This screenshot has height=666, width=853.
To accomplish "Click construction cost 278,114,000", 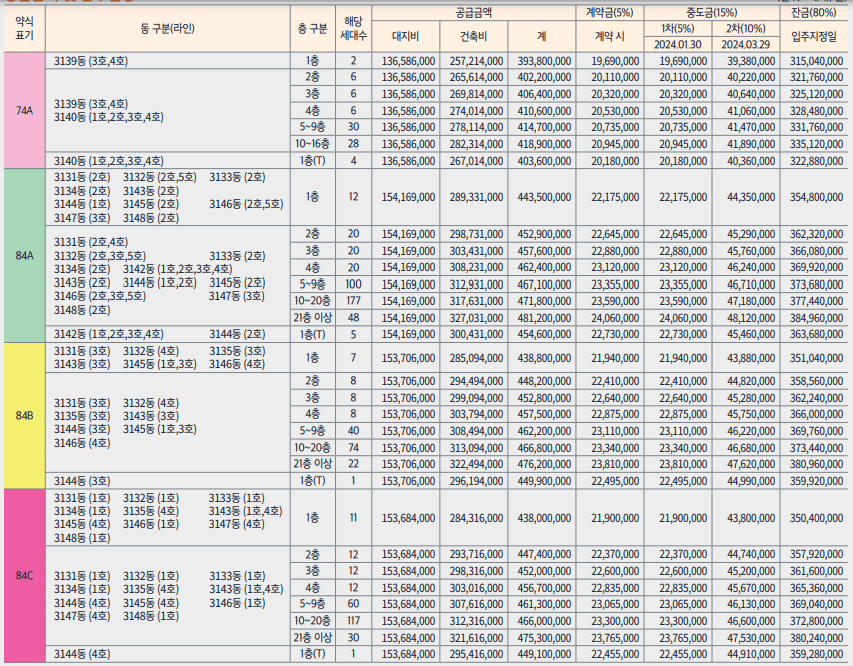I will pos(476,127).
